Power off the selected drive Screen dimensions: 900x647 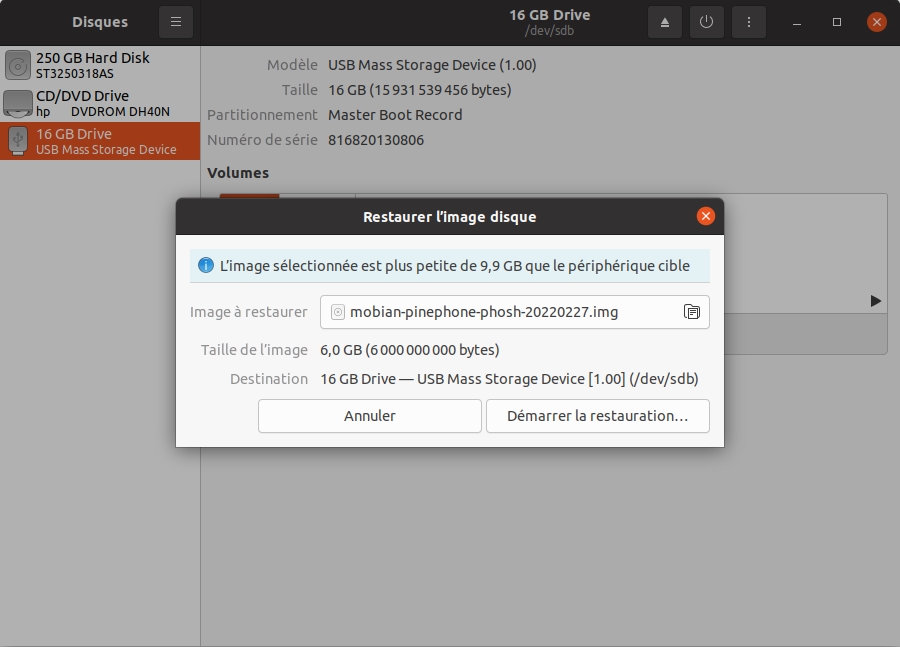pos(706,22)
